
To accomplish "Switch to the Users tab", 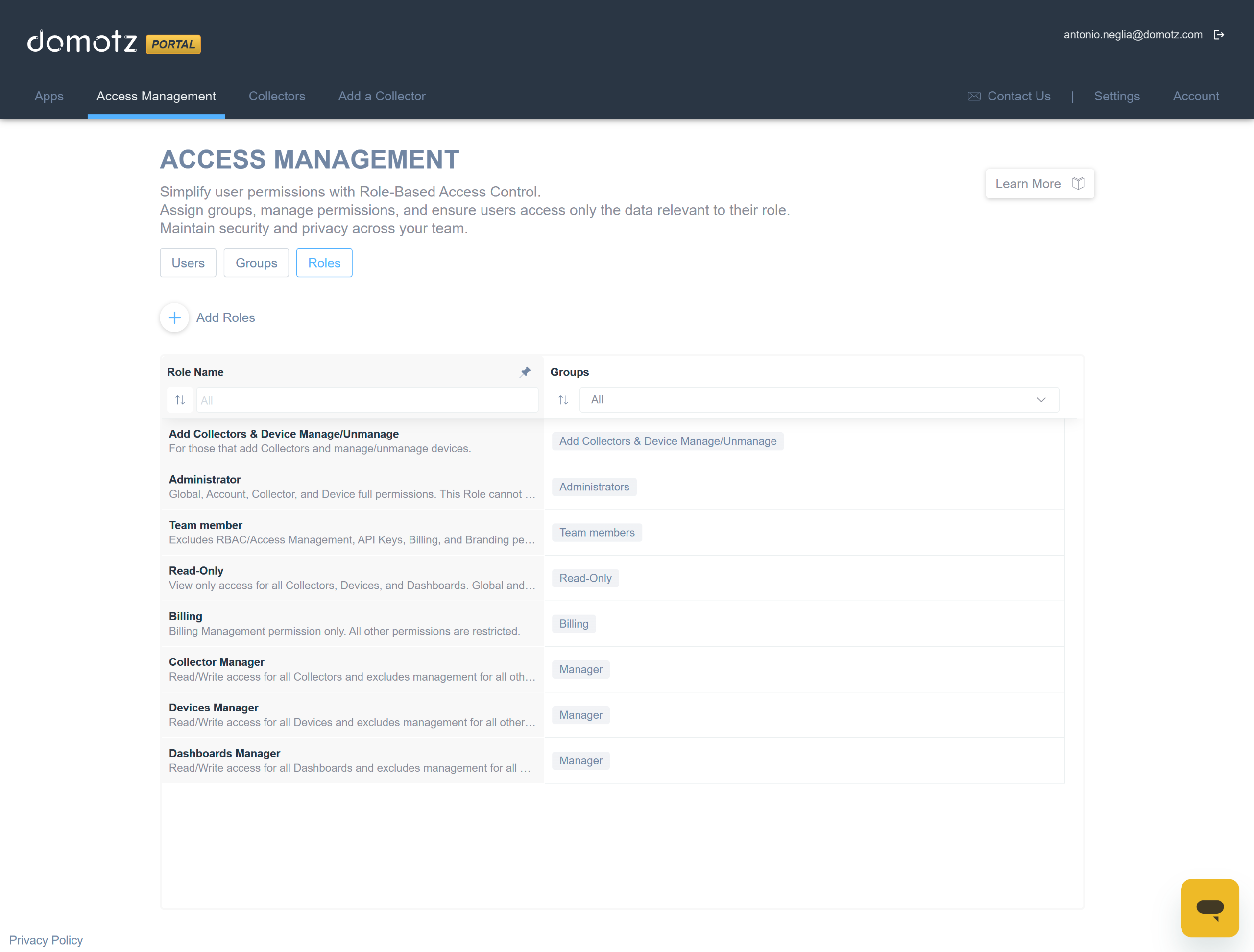I will point(188,263).
